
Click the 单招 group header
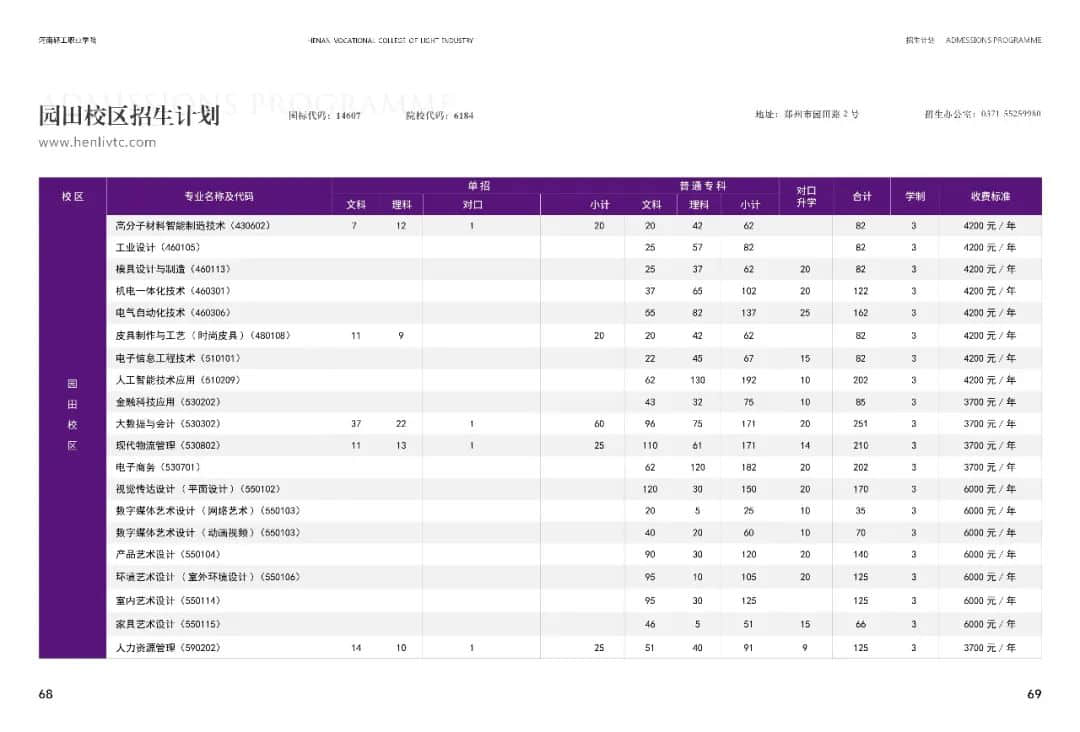479,186
